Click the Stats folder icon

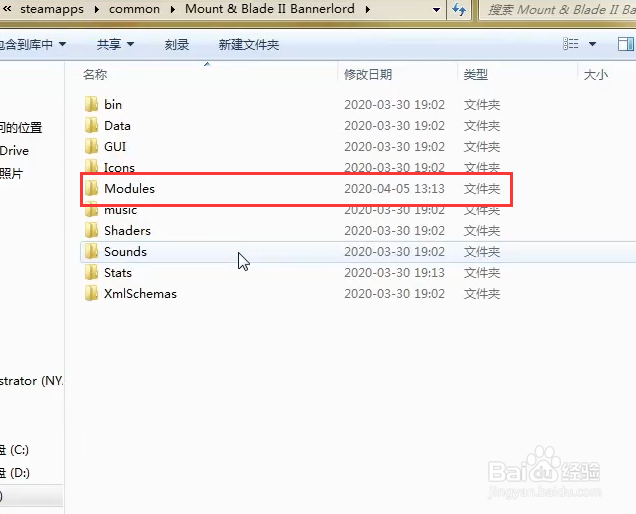coord(92,273)
